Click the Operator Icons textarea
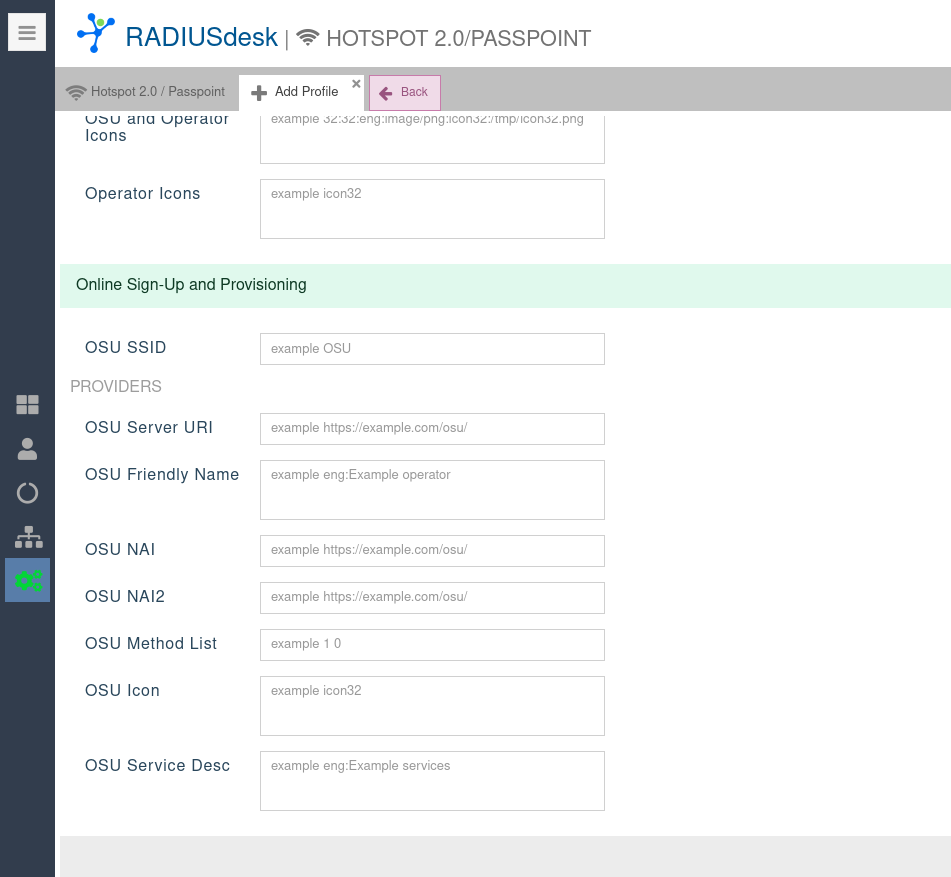Screen dimensions: 951x877 pyautogui.click(x=432, y=209)
